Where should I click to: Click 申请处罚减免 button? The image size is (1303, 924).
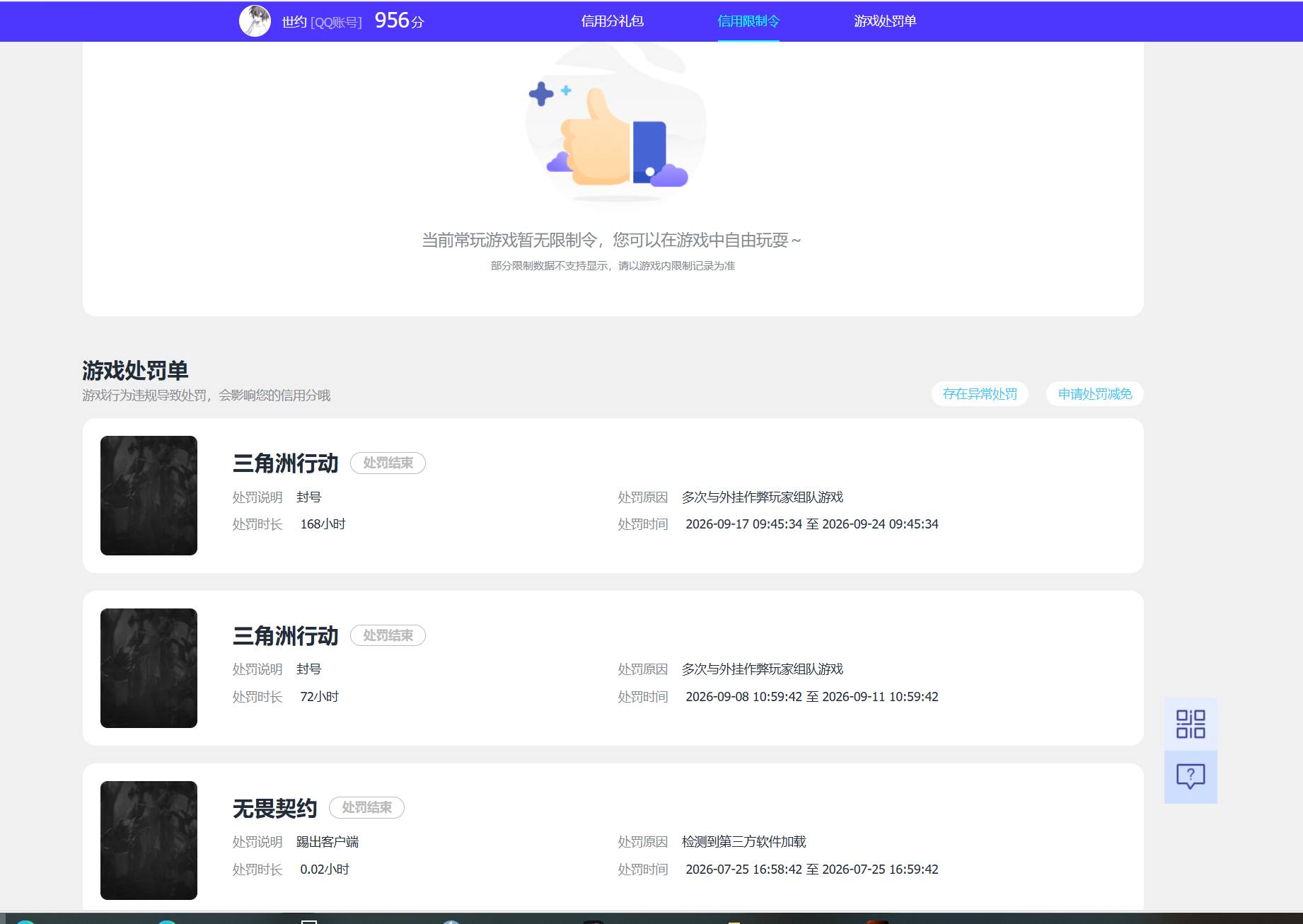pos(1095,394)
